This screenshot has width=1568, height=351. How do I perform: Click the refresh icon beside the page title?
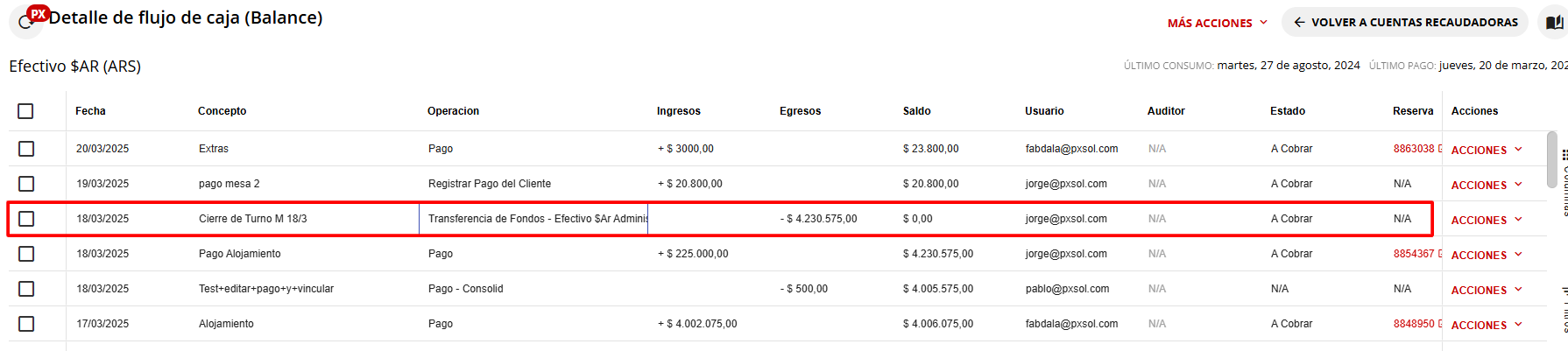click(25, 24)
